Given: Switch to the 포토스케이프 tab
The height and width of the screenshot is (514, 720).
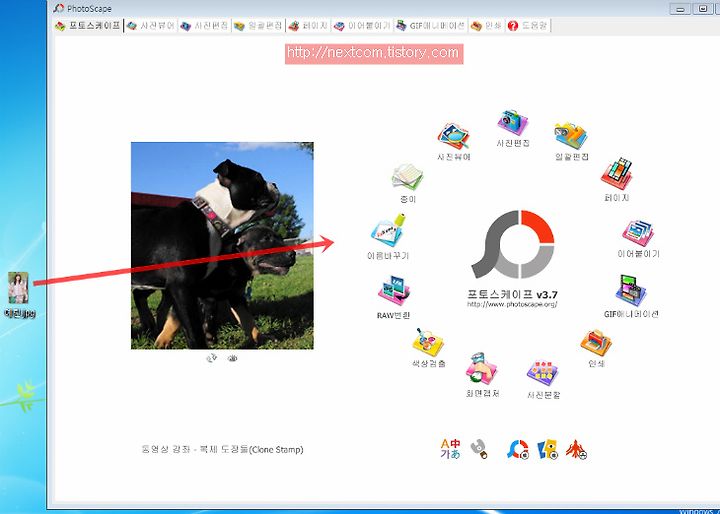Looking at the screenshot, I should pos(88,26).
